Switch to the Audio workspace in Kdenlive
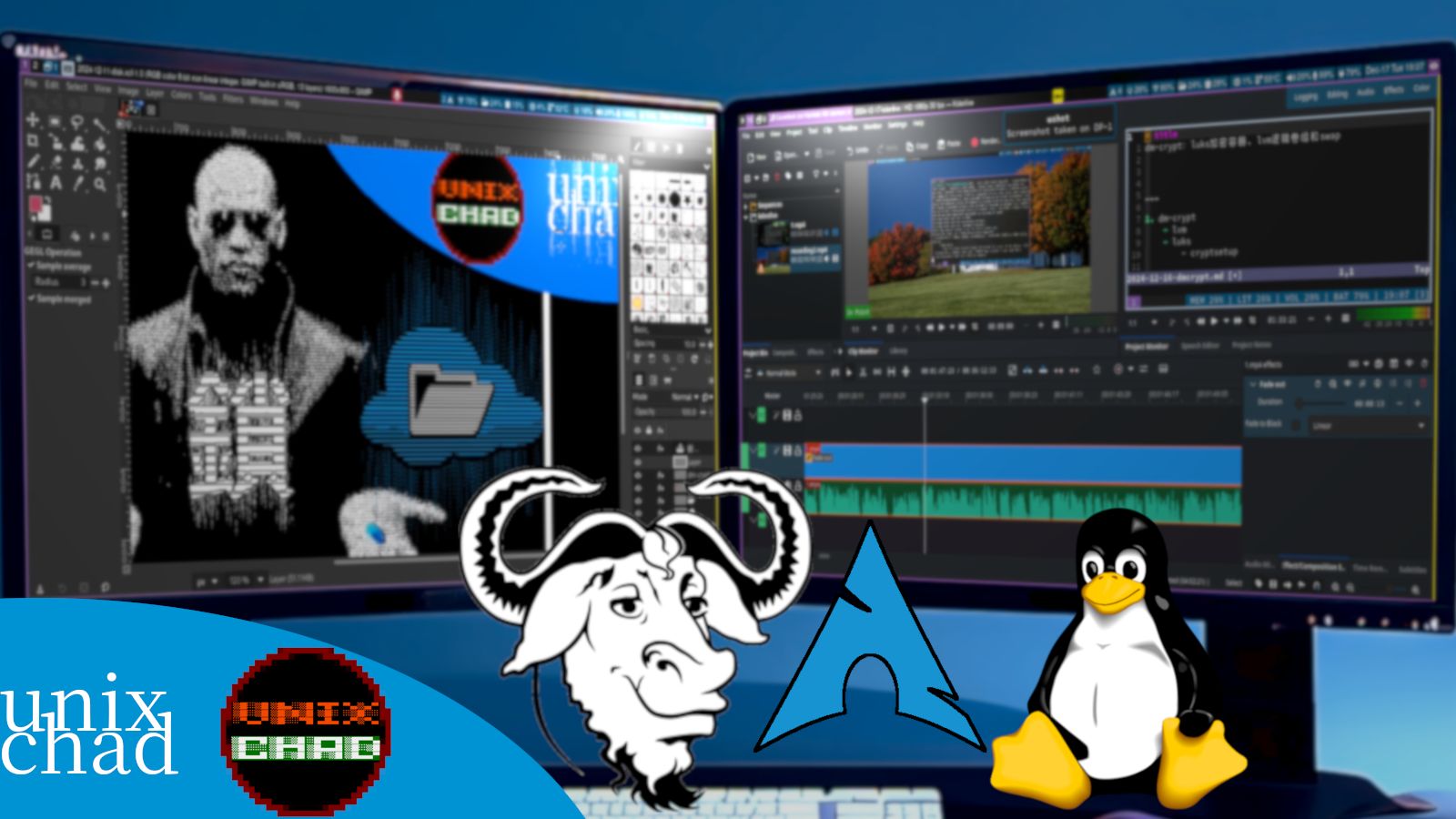The width and height of the screenshot is (1456, 819). pyautogui.click(x=1366, y=92)
